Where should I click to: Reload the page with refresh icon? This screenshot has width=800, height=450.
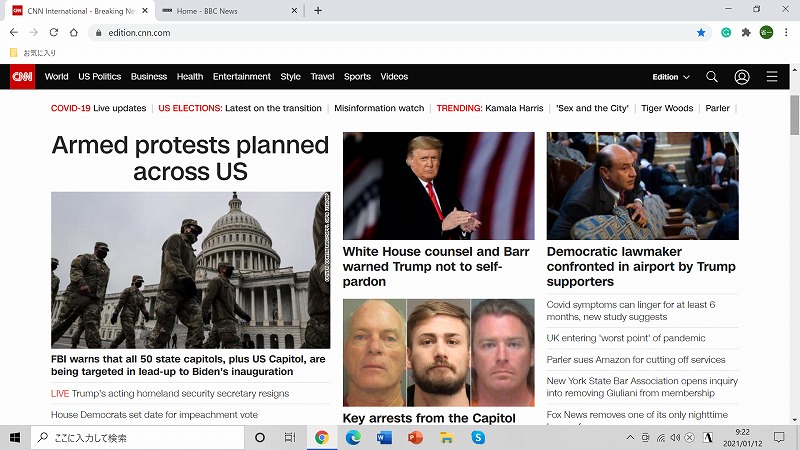(54, 32)
